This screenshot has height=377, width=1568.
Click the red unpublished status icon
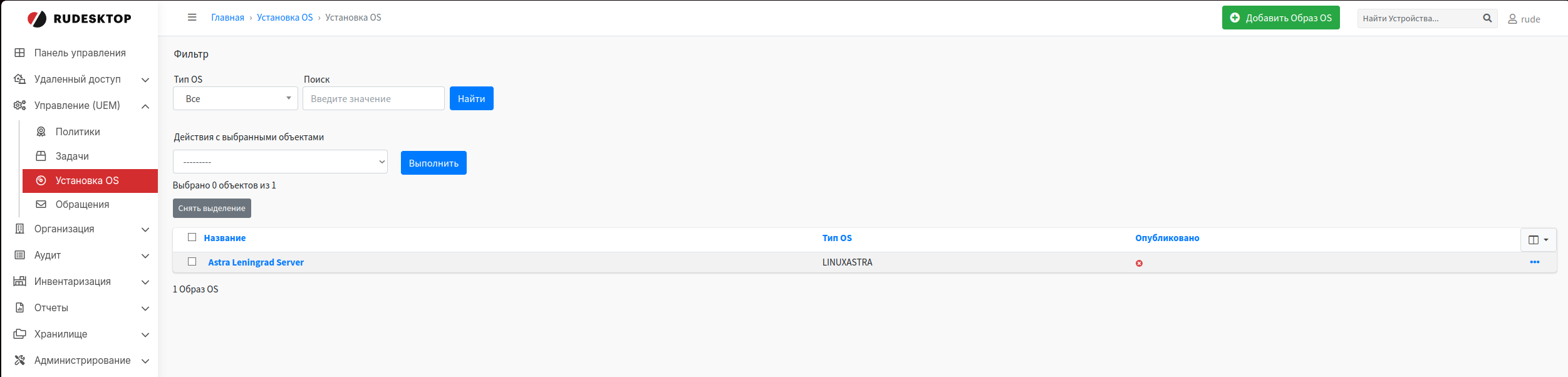point(1139,263)
